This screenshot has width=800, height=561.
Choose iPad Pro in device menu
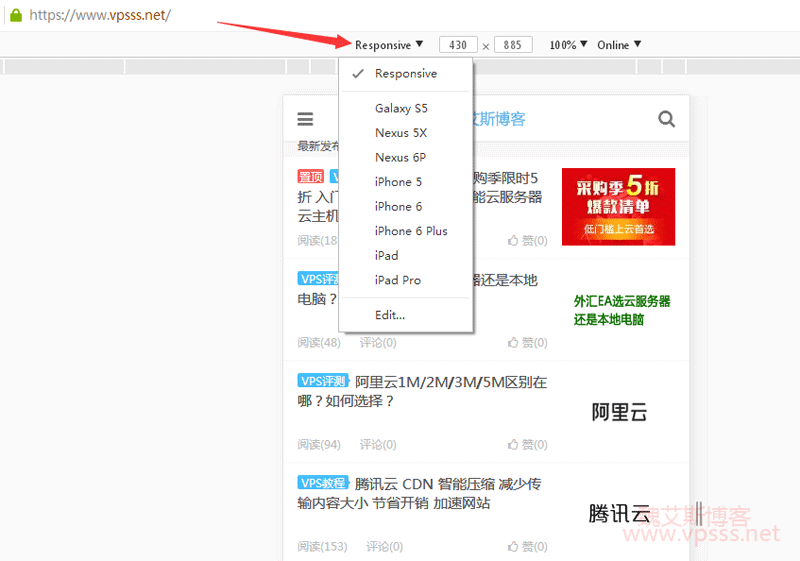pos(398,280)
